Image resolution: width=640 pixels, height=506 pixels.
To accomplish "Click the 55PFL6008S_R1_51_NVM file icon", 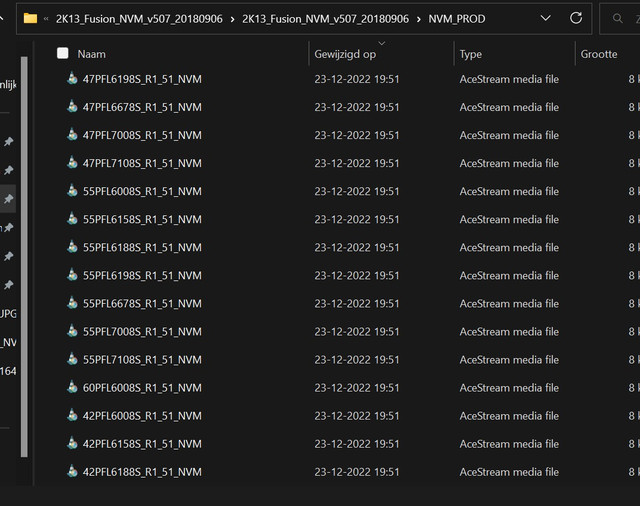I will point(72,191).
